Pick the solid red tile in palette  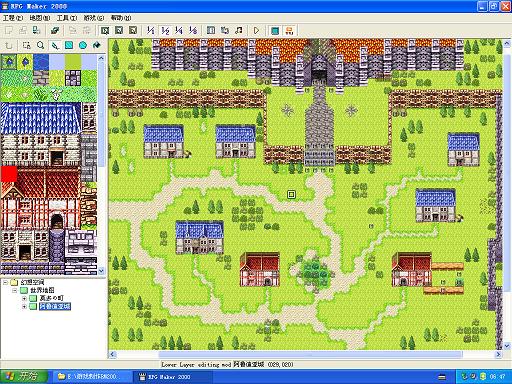[x=9, y=175]
